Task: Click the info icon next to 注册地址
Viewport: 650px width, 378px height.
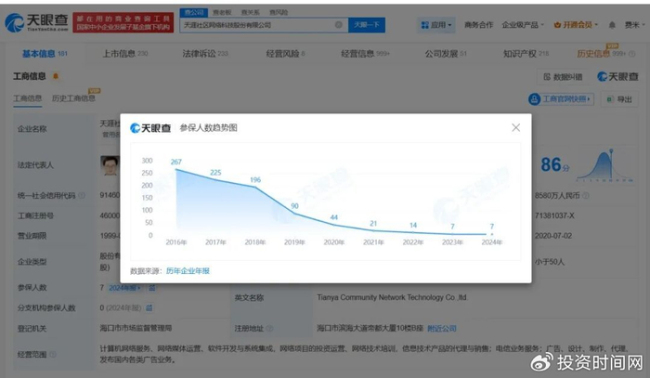Action: click(269, 328)
